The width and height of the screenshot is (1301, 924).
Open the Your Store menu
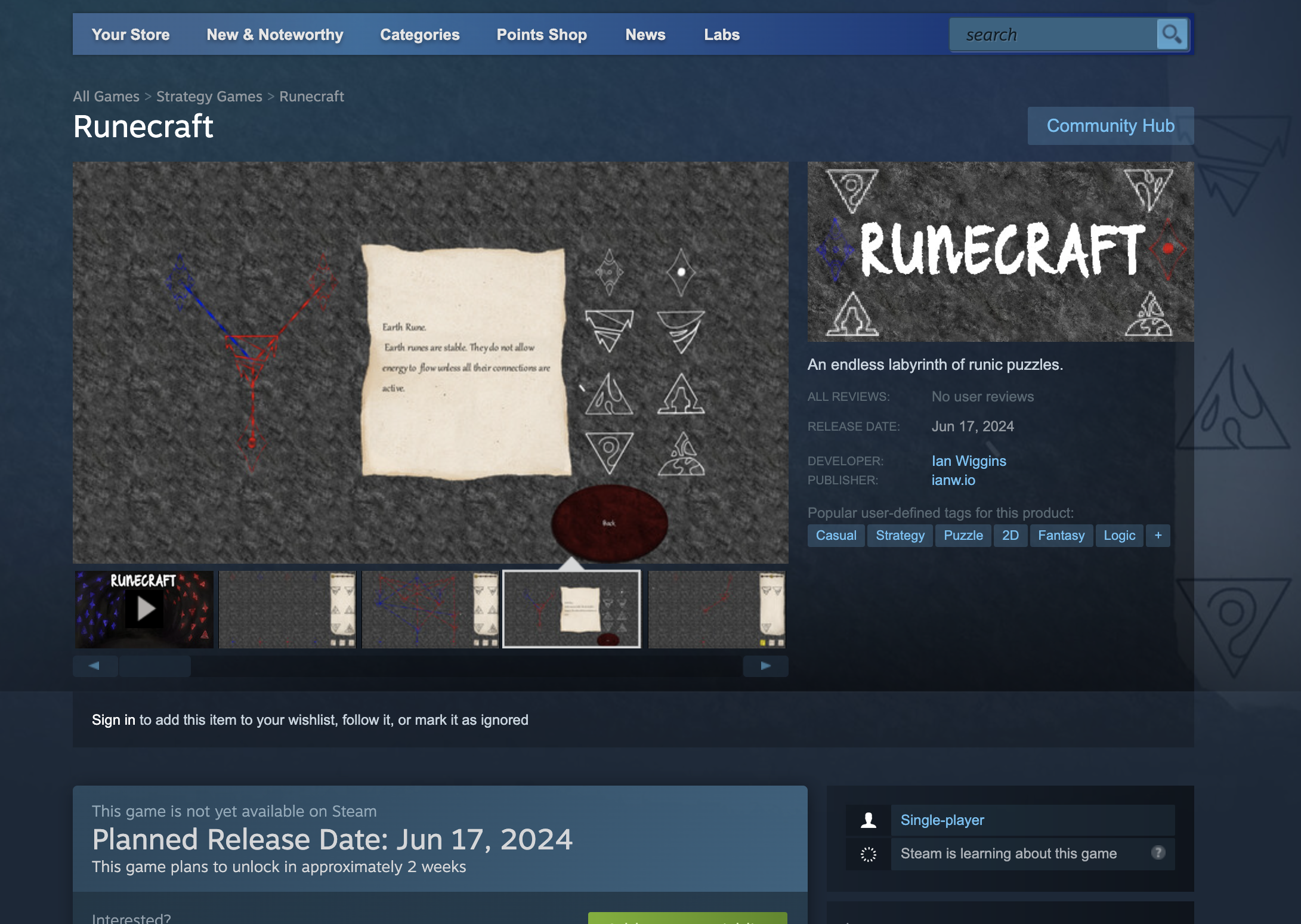coord(131,35)
